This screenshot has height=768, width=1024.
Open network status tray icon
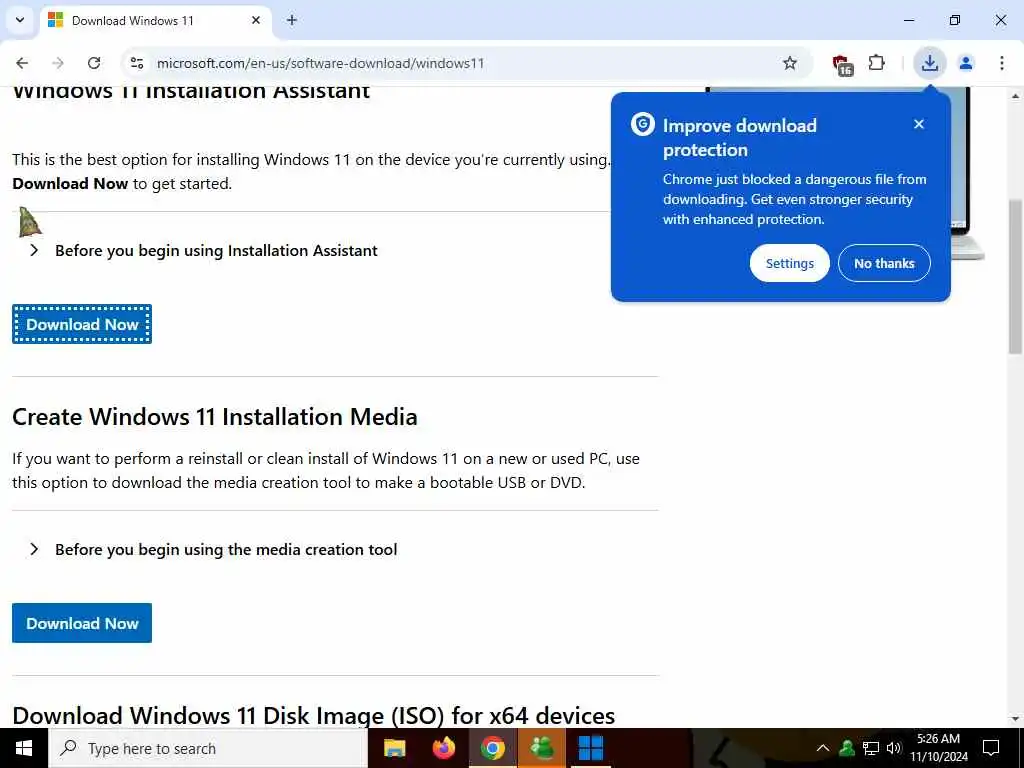coord(871,748)
